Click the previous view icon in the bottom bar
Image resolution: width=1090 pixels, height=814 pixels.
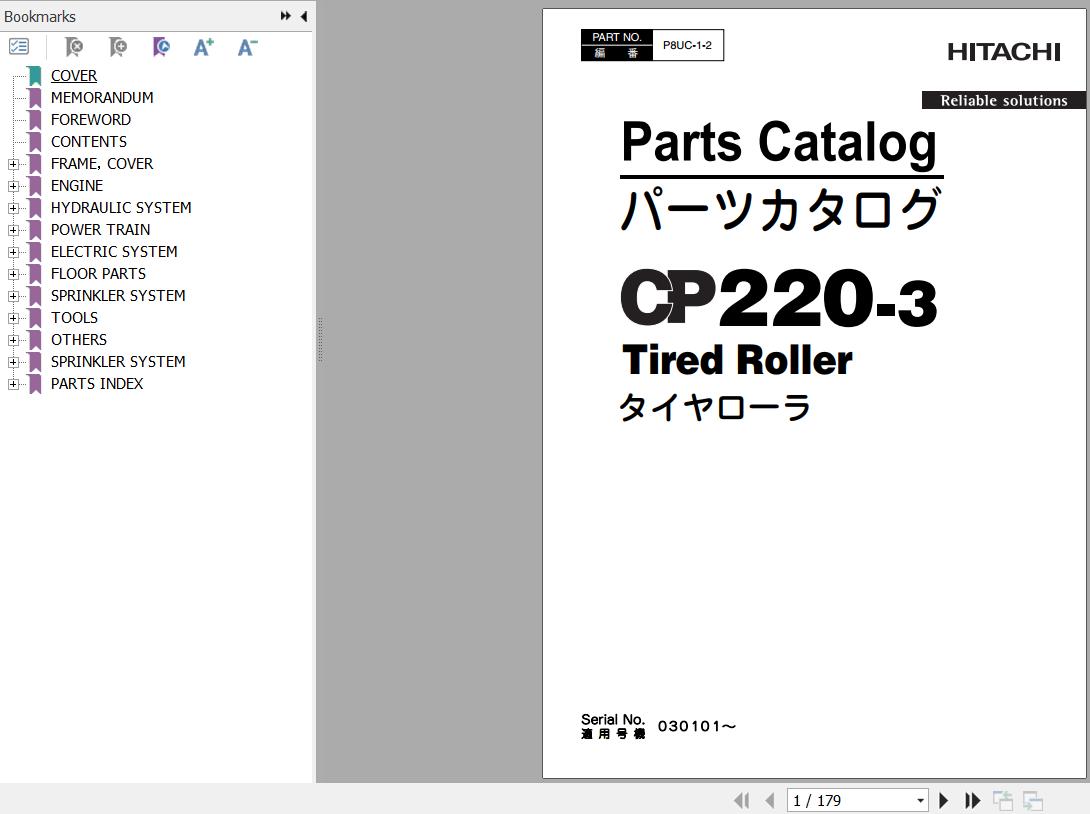(1002, 801)
